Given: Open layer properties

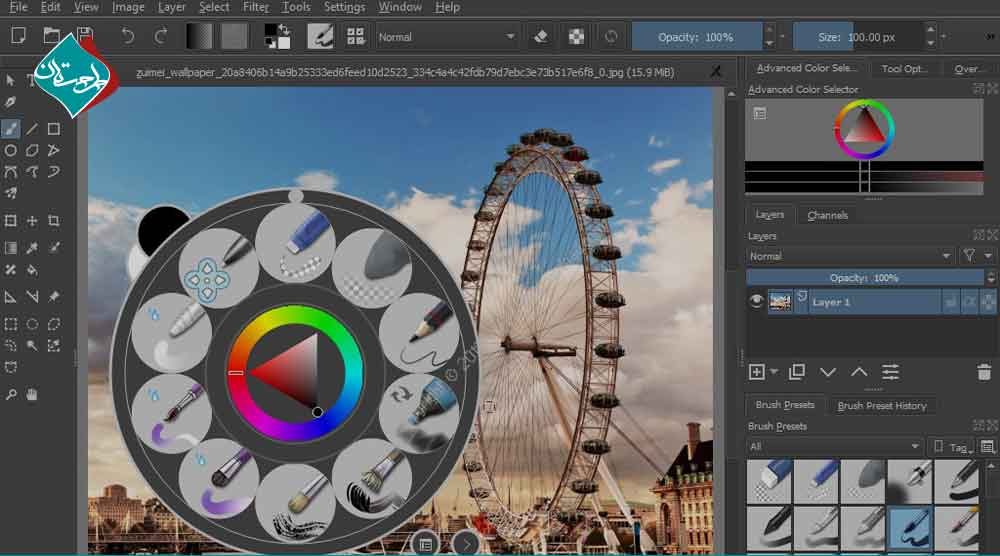Looking at the screenshot, I should pos(890,372).
